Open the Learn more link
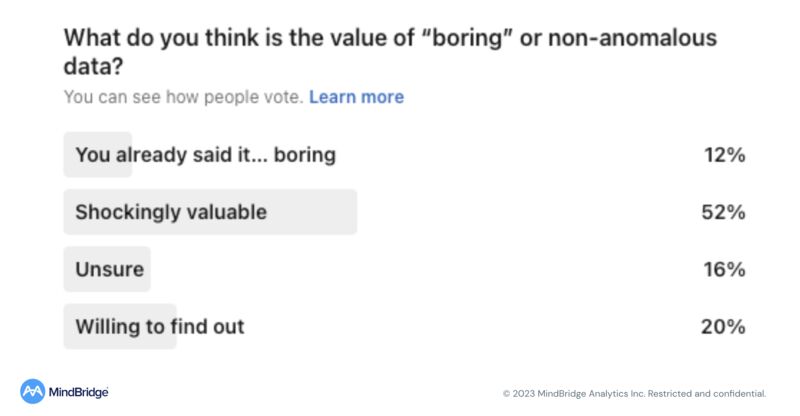Viewport: 800px width, 416px height. pos(356,97)
